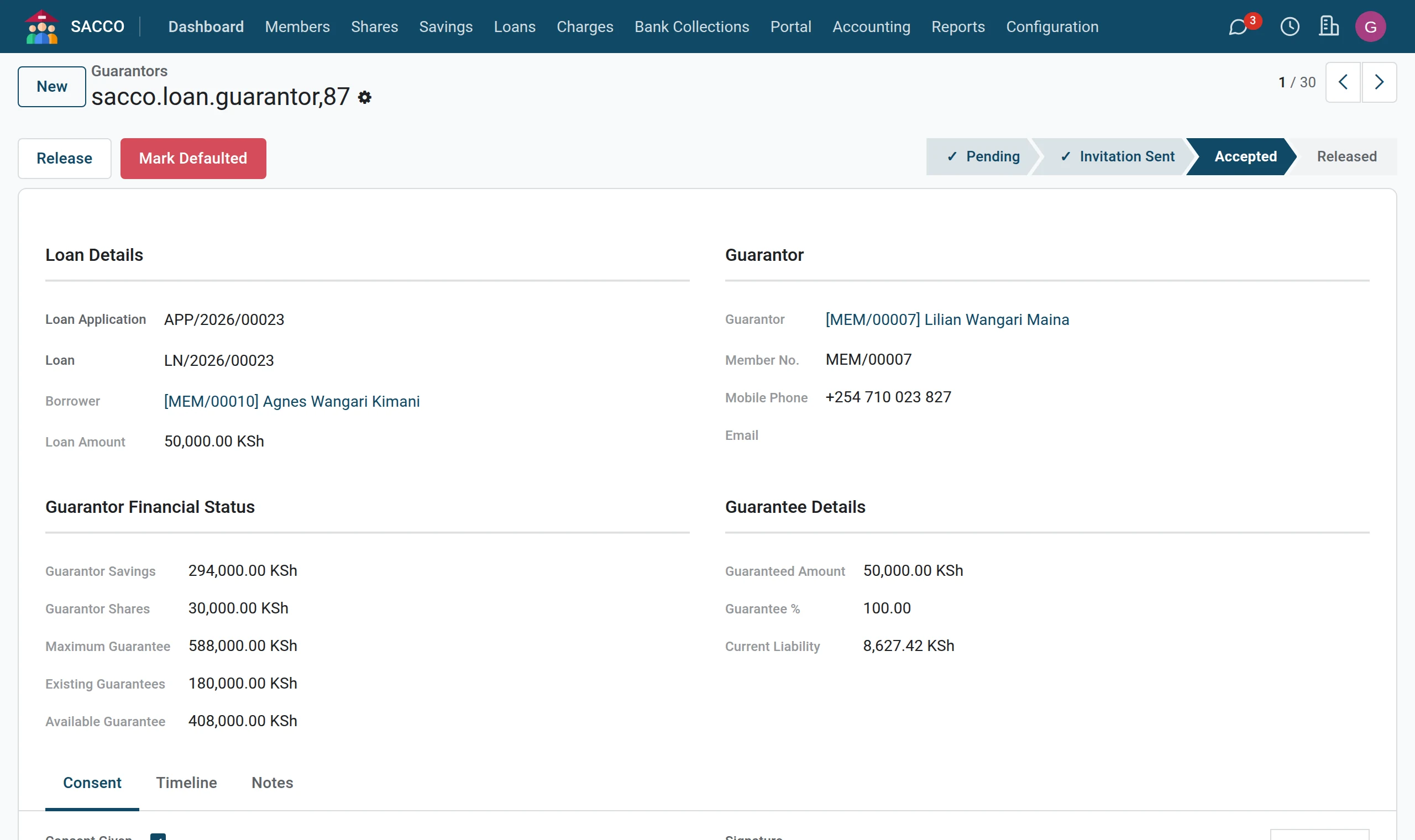
Task: Open the Dashboard menu
Action: [x=206, y=27]
